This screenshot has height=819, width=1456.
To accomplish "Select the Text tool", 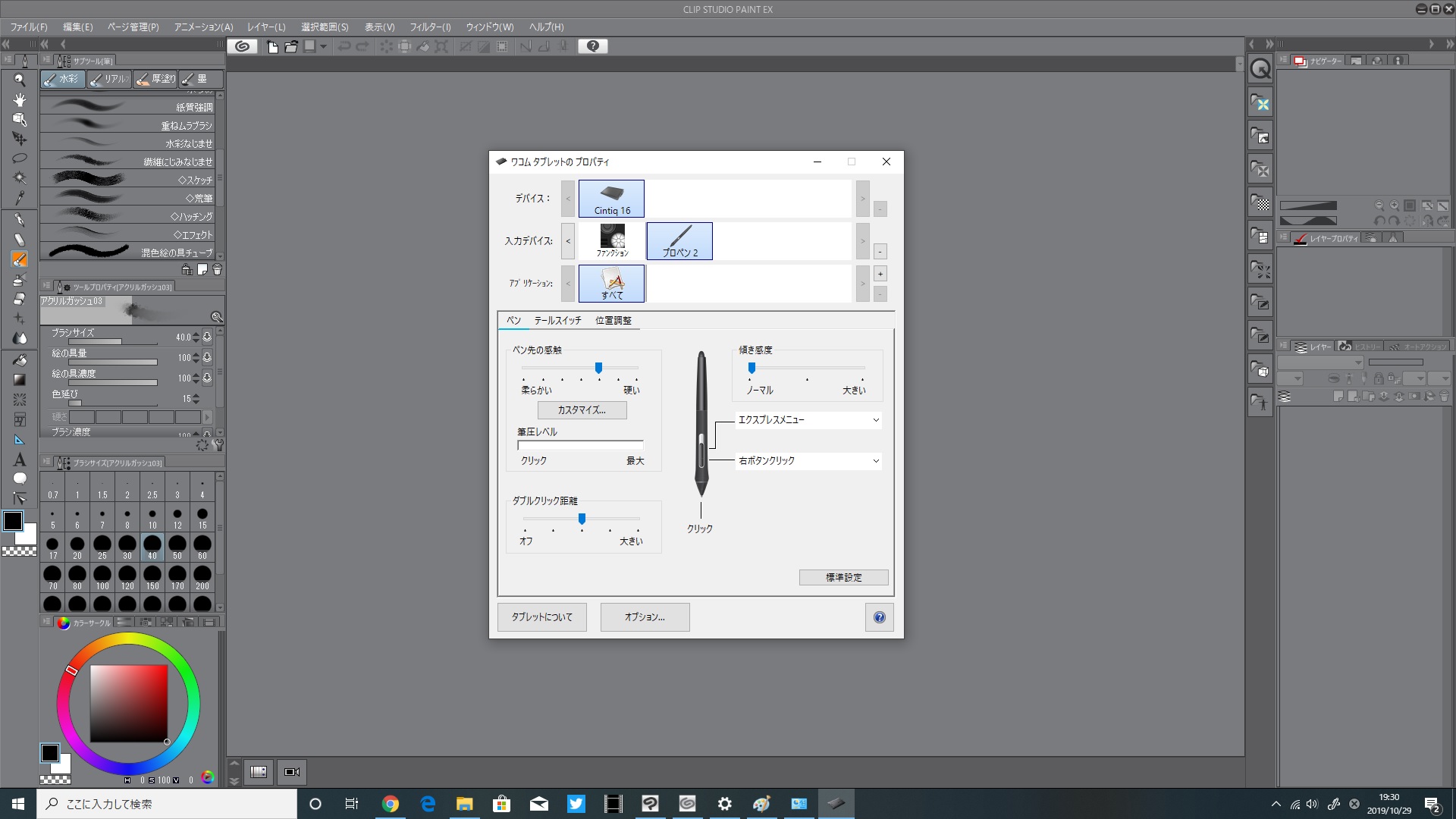I will pyautogui.click(x=20, y=460).
